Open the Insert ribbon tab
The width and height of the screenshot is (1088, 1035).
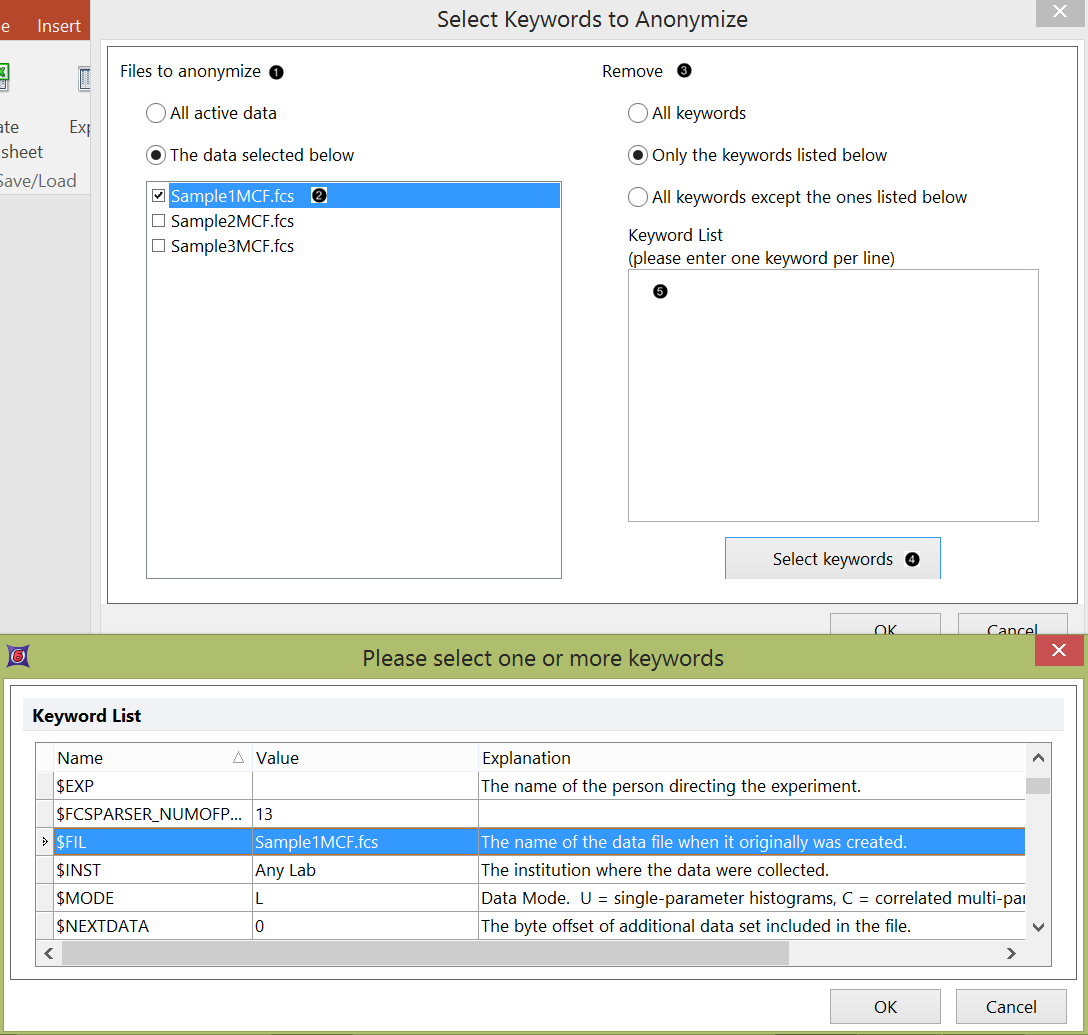(x=59, y=26)
